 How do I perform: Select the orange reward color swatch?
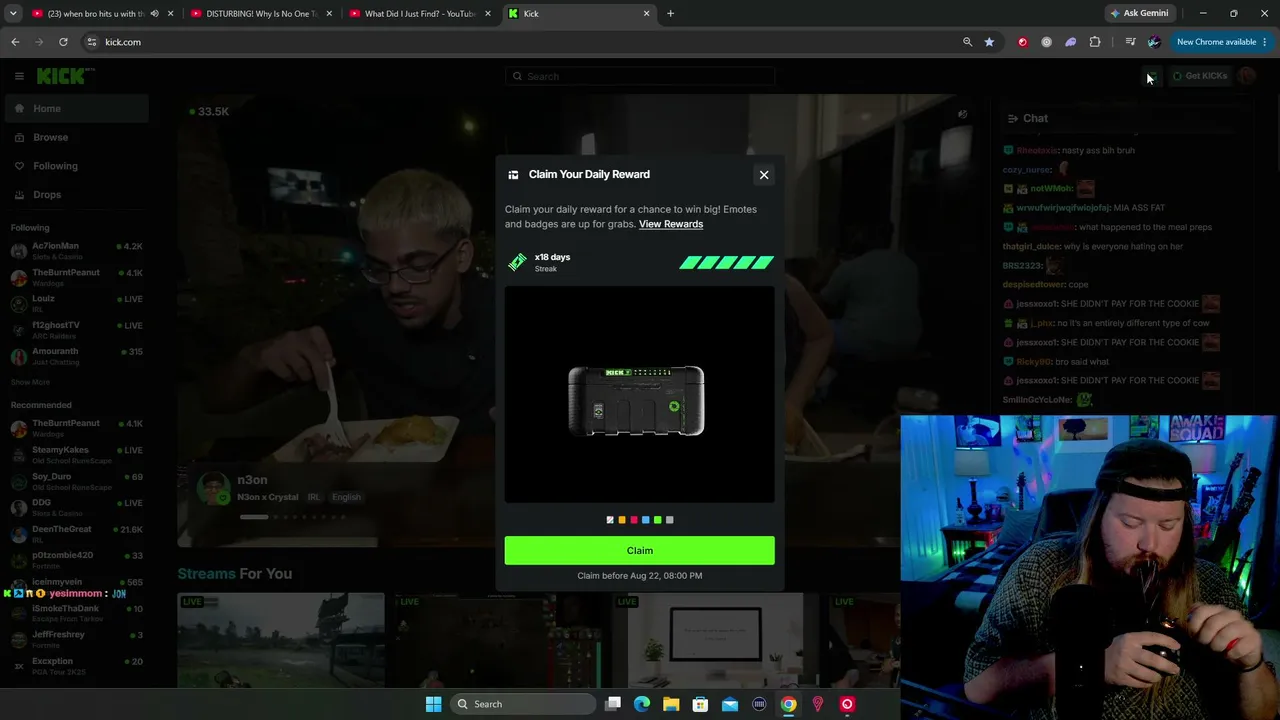[x=622, y=520]
